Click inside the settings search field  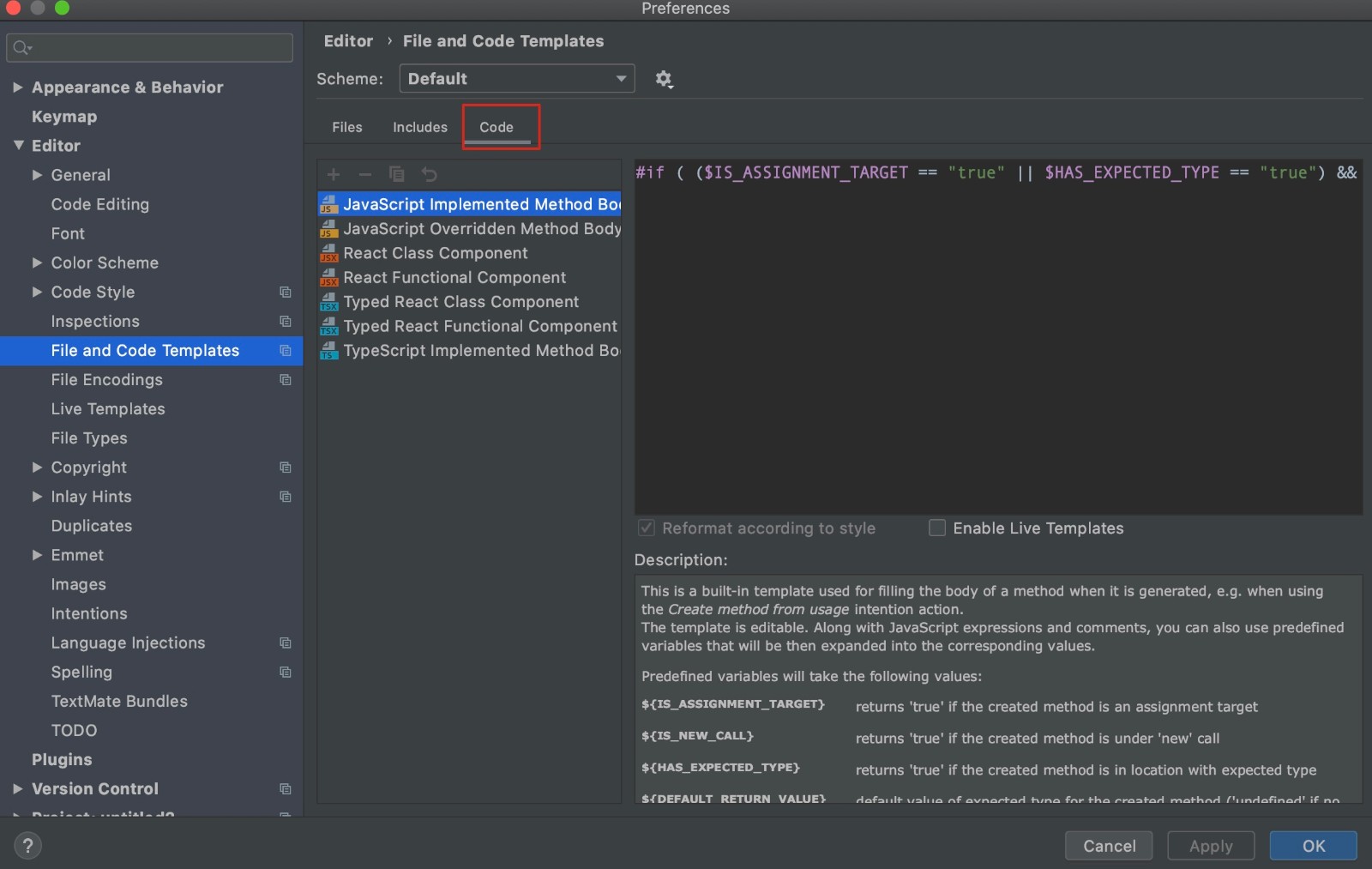pyautogui.click(x=150, y=48)
